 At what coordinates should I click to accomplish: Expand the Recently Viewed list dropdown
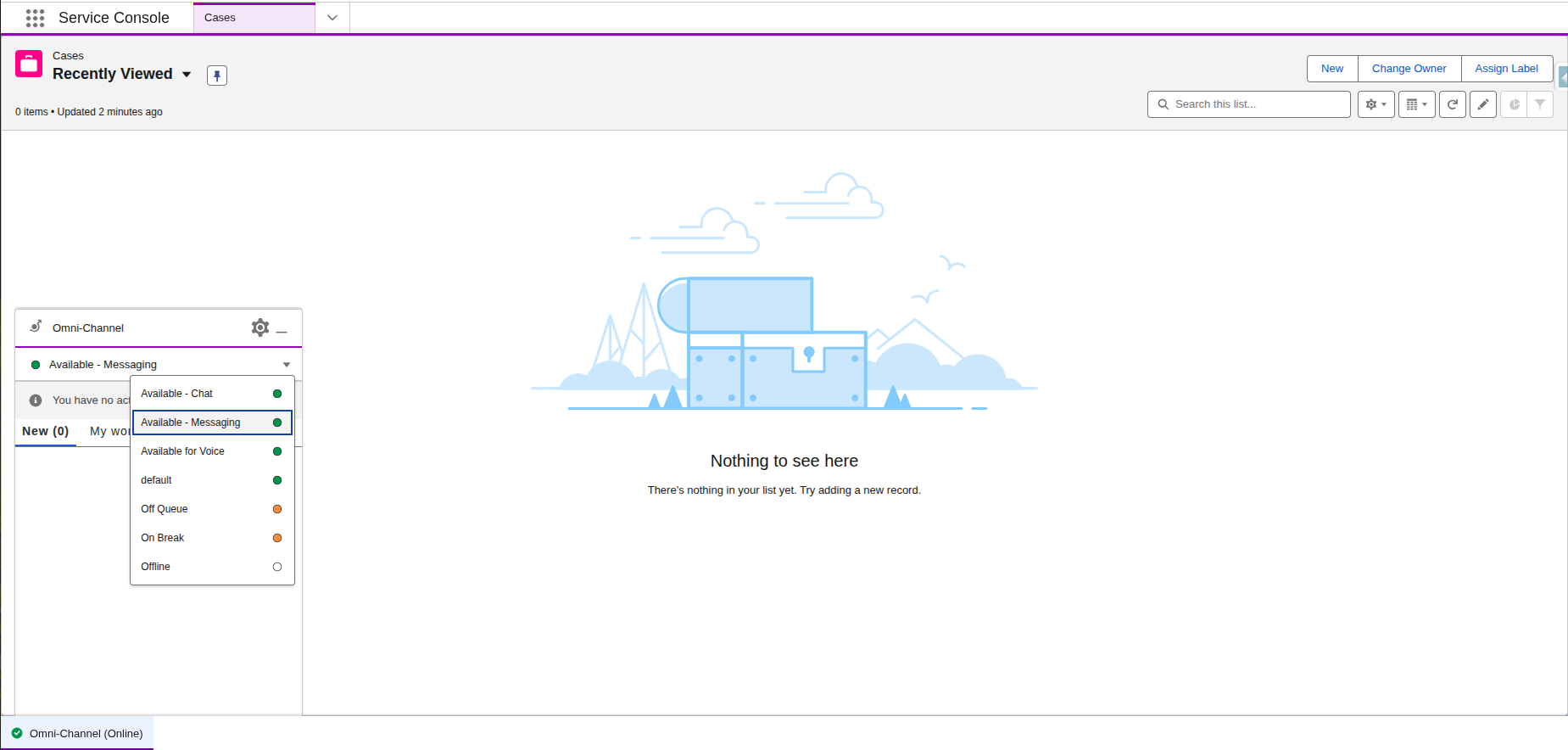coord(187,75)
